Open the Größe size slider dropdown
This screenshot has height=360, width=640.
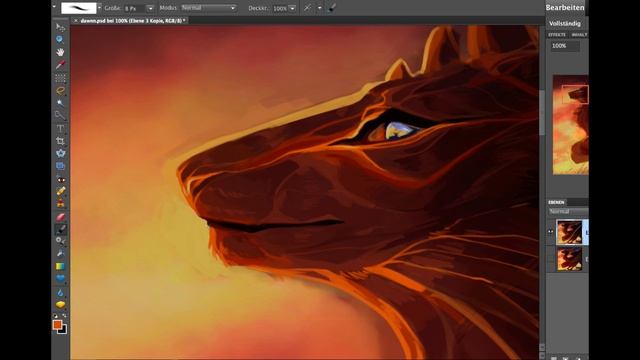[150, 8]
